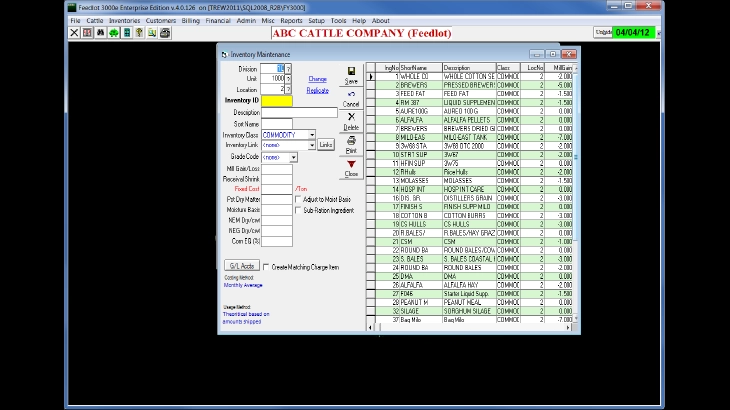Open the Cattle menu
The image size is (730, 410).
95,20
